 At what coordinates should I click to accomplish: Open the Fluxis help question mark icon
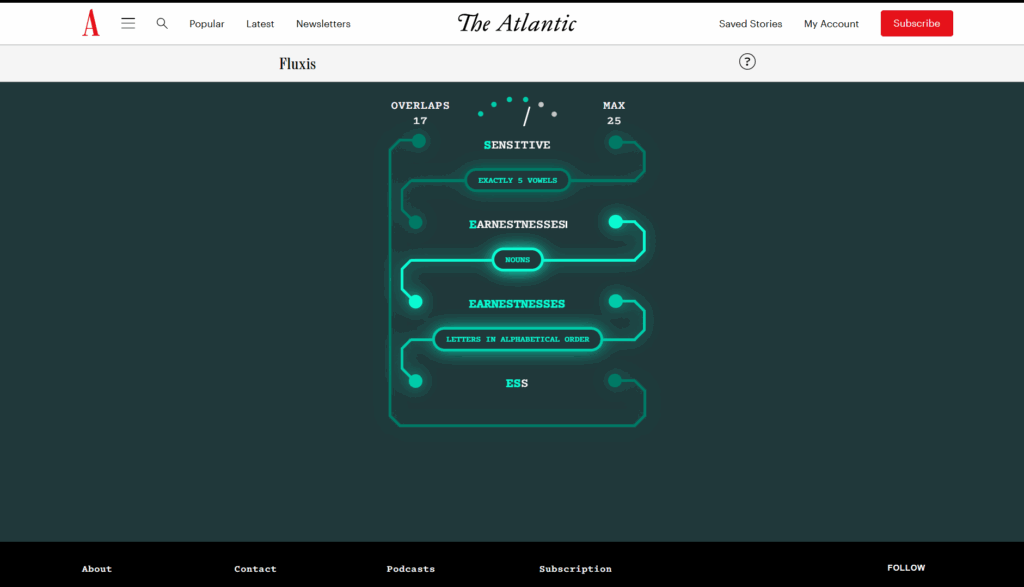[x=747, y=61]
